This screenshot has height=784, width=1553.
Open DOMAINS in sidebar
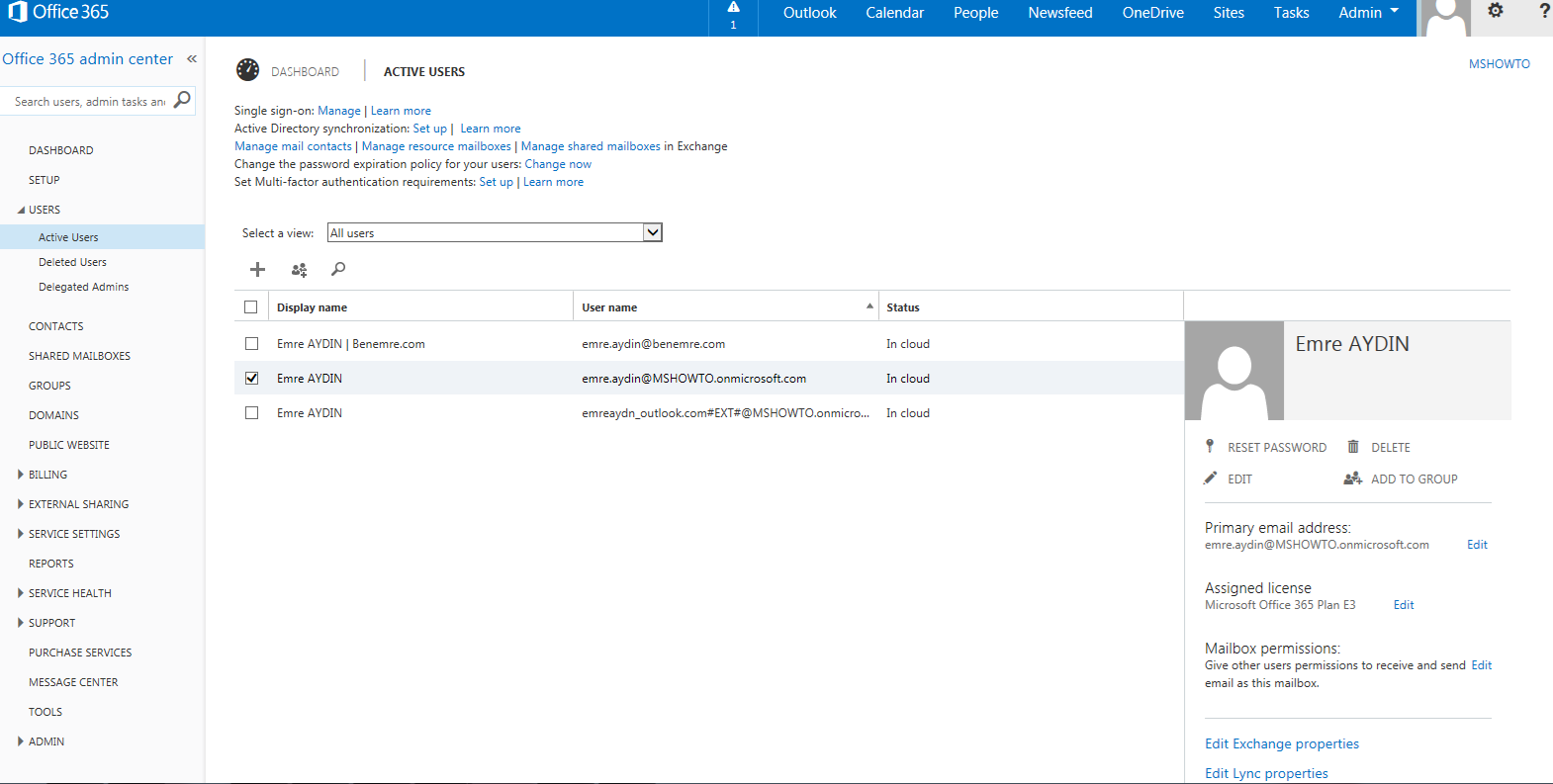(x=53, y=415)
